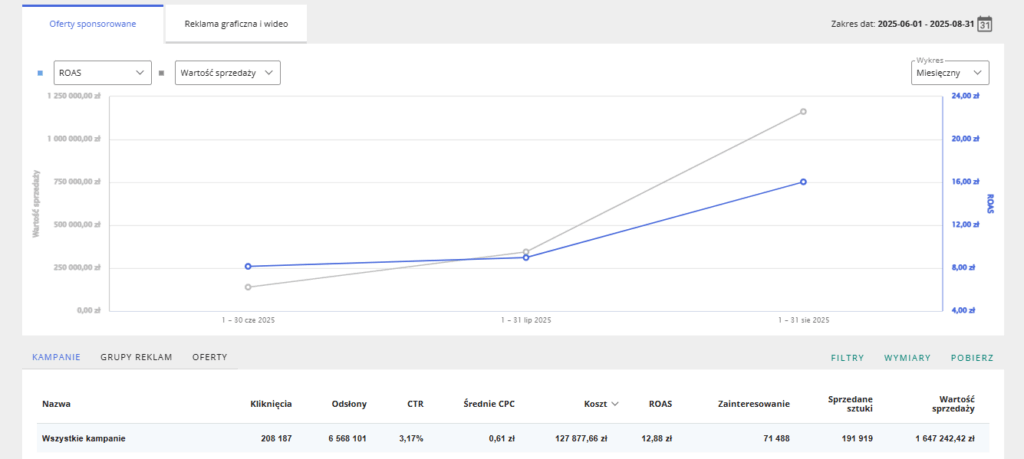The image size is (1024, 459).
Task: Open the FILTRY panel
Action: tap(848, 358)
